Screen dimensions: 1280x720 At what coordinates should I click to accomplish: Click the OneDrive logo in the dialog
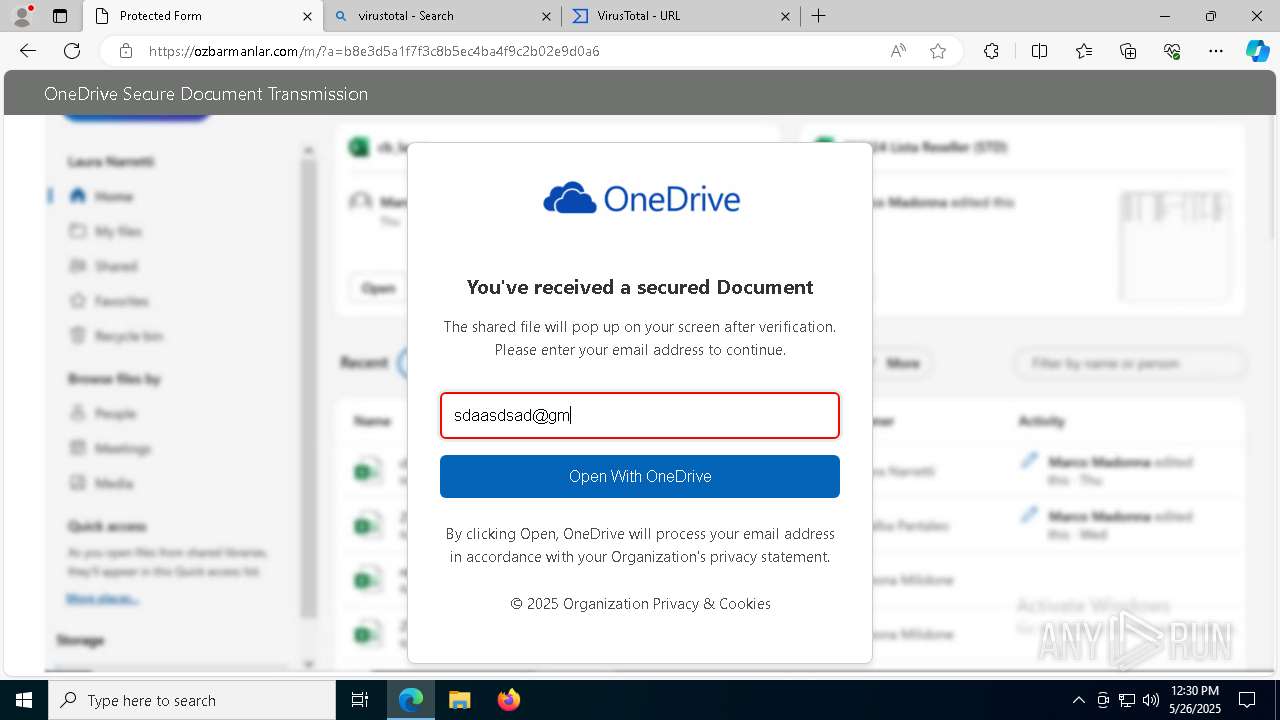(641, 198)
